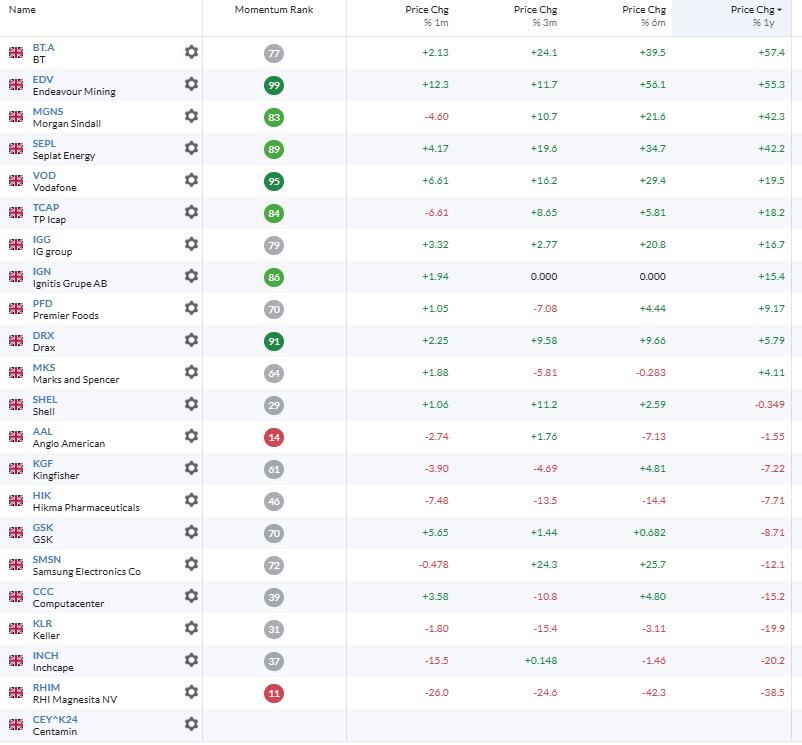Viewport: 802px width, 745px height.
Task: Open RHIM ticker link
Action: click(x=47, y=688)
